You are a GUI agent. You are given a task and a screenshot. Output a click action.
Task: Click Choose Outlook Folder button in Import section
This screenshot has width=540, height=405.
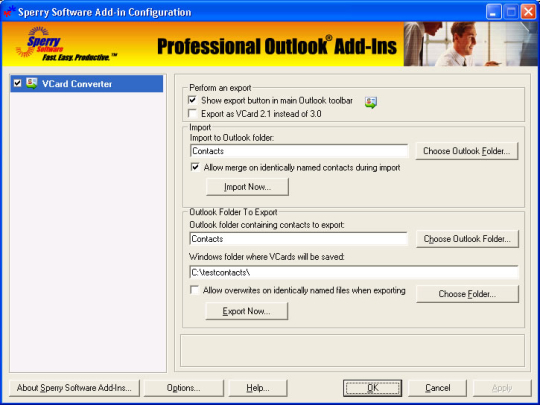point(467,151)
